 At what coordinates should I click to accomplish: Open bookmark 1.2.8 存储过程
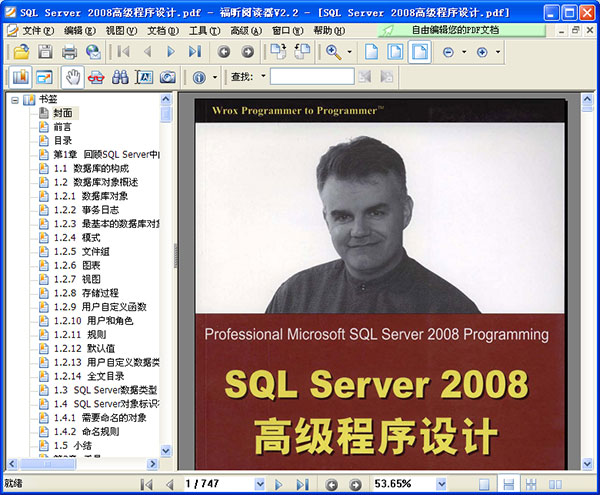point(86,293)
